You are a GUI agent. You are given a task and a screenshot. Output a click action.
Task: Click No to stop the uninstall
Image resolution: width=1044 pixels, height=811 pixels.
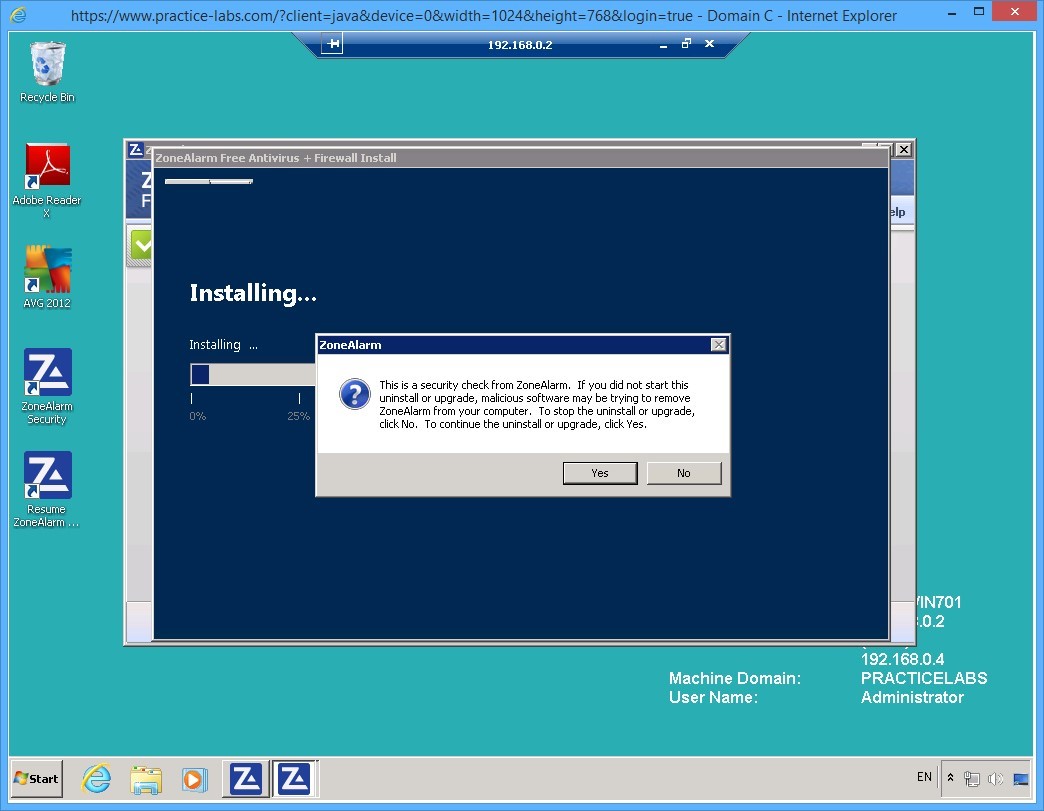[x=683, y=472]
